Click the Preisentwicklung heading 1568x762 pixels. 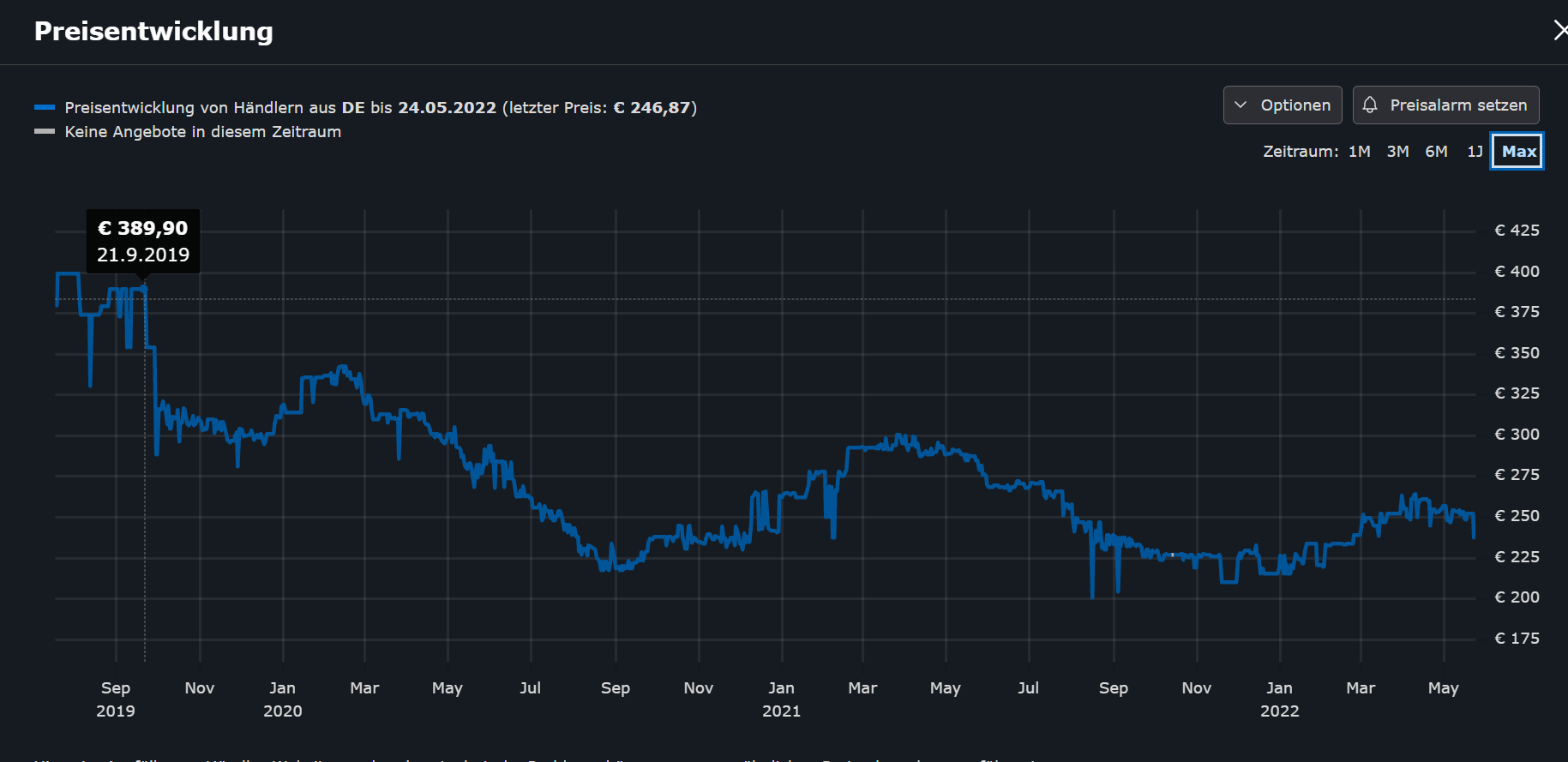[153, 31]
